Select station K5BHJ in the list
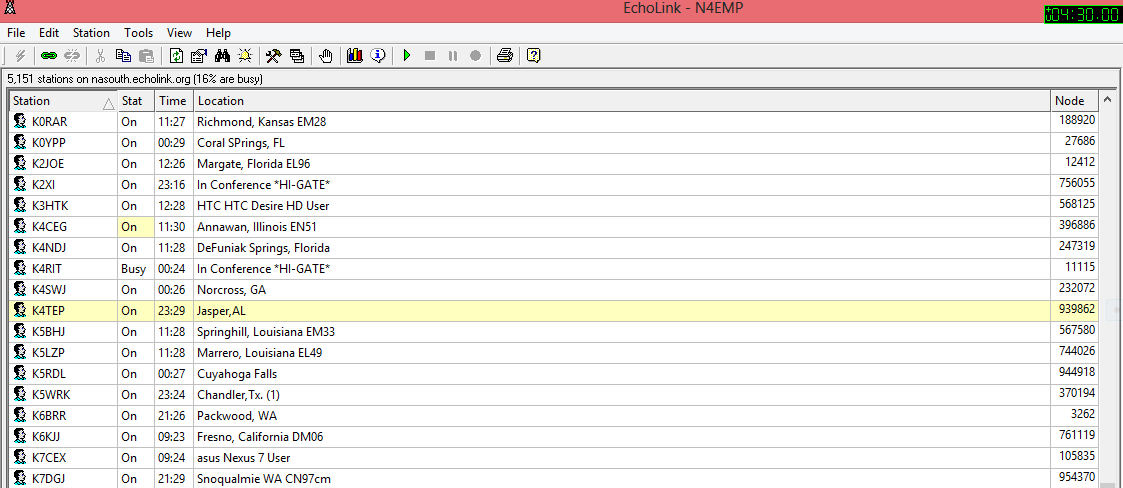Viewport: 1123px width, 488px height. [49, 332]
